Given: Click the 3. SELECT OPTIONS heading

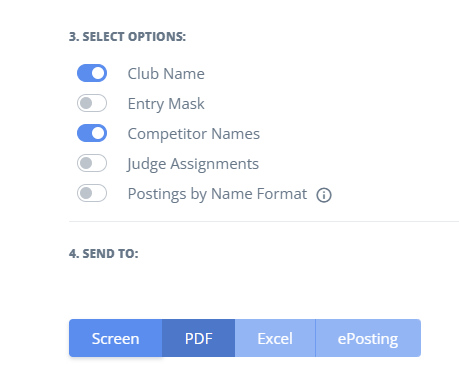Looking at the screenshot, I should [127, 37].
